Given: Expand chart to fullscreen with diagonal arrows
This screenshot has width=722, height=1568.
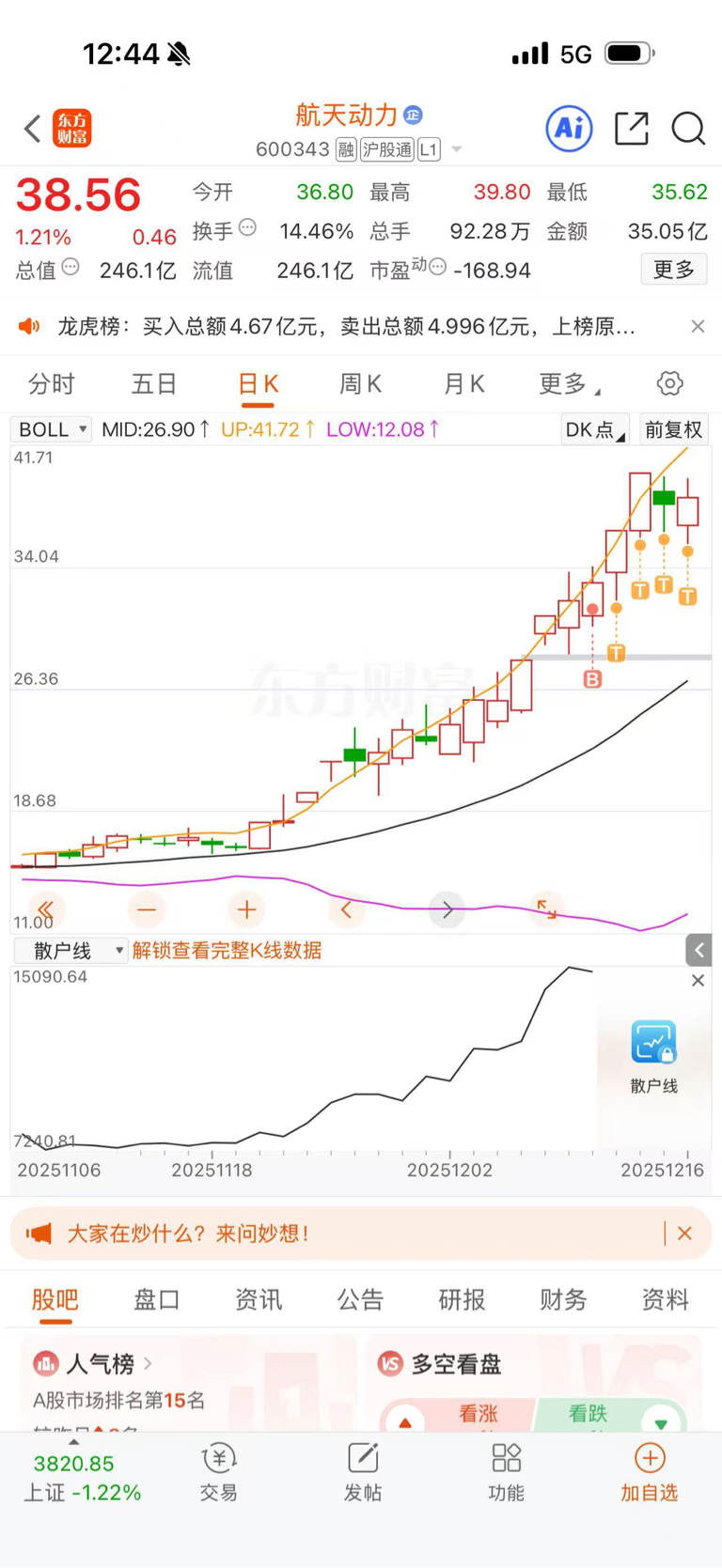Looking at the screenshot, I should [x=546, y=908].
